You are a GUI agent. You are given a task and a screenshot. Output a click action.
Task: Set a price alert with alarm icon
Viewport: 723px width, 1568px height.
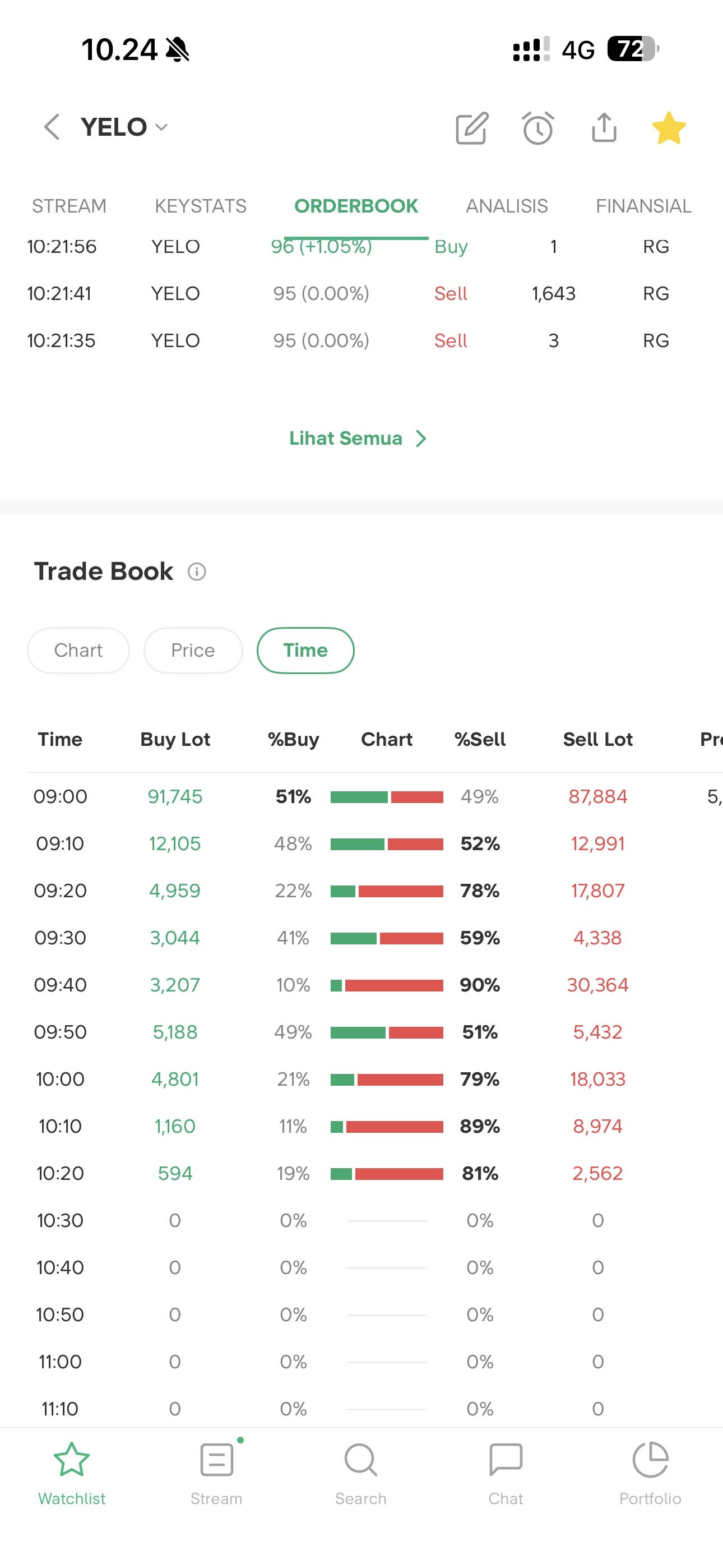[538, 128]
